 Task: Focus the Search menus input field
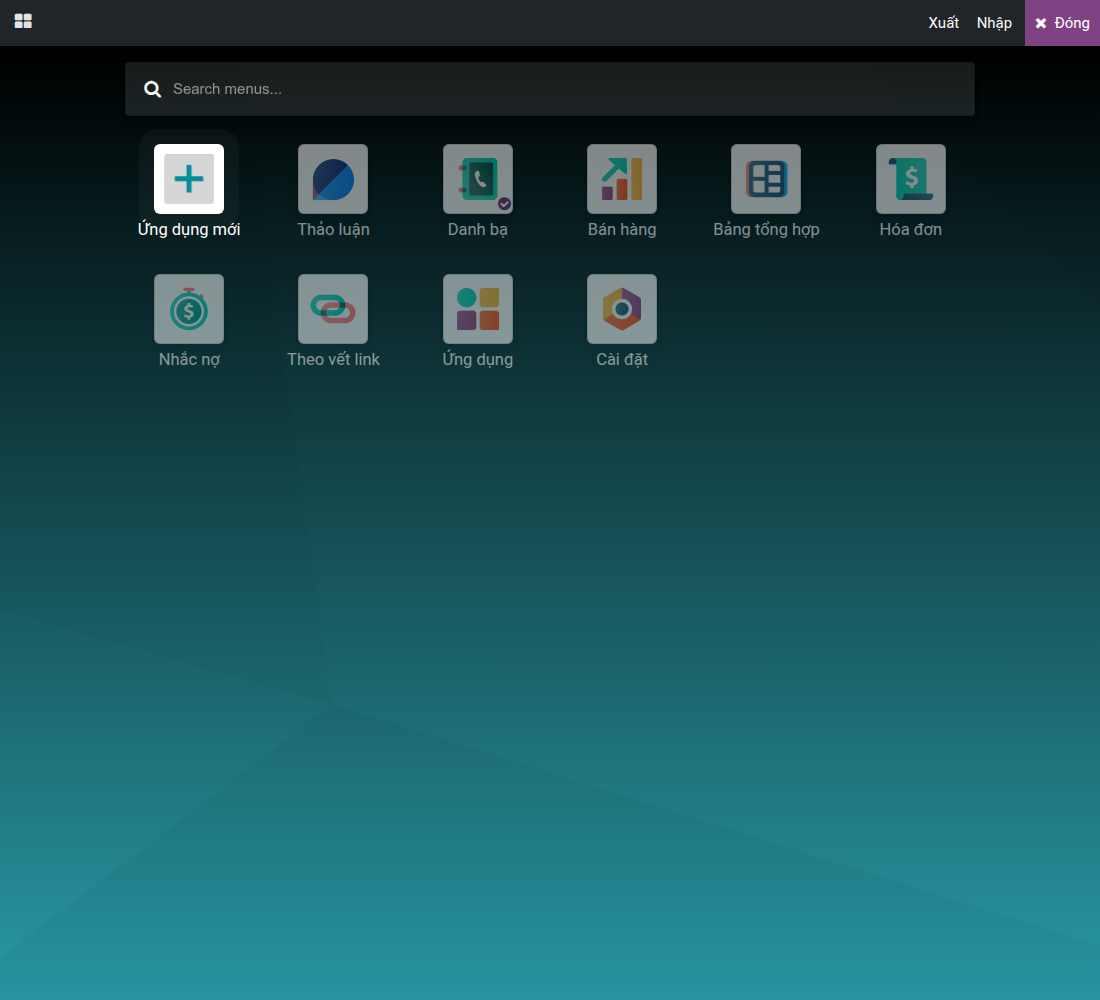tap(550, 89)
